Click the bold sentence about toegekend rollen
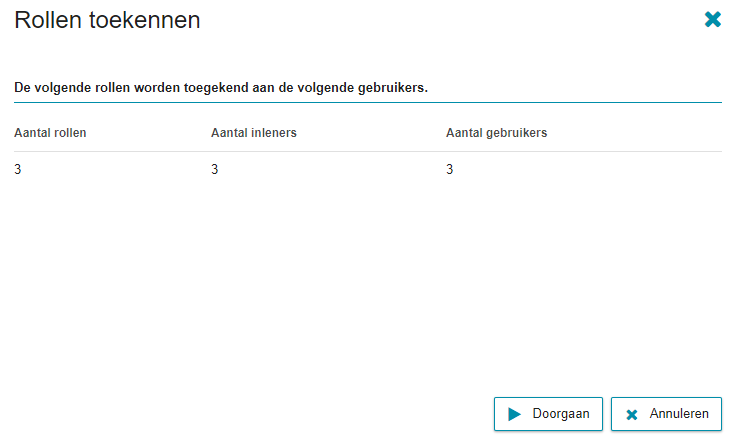This screenshot has width=735, height=446. 221,88
